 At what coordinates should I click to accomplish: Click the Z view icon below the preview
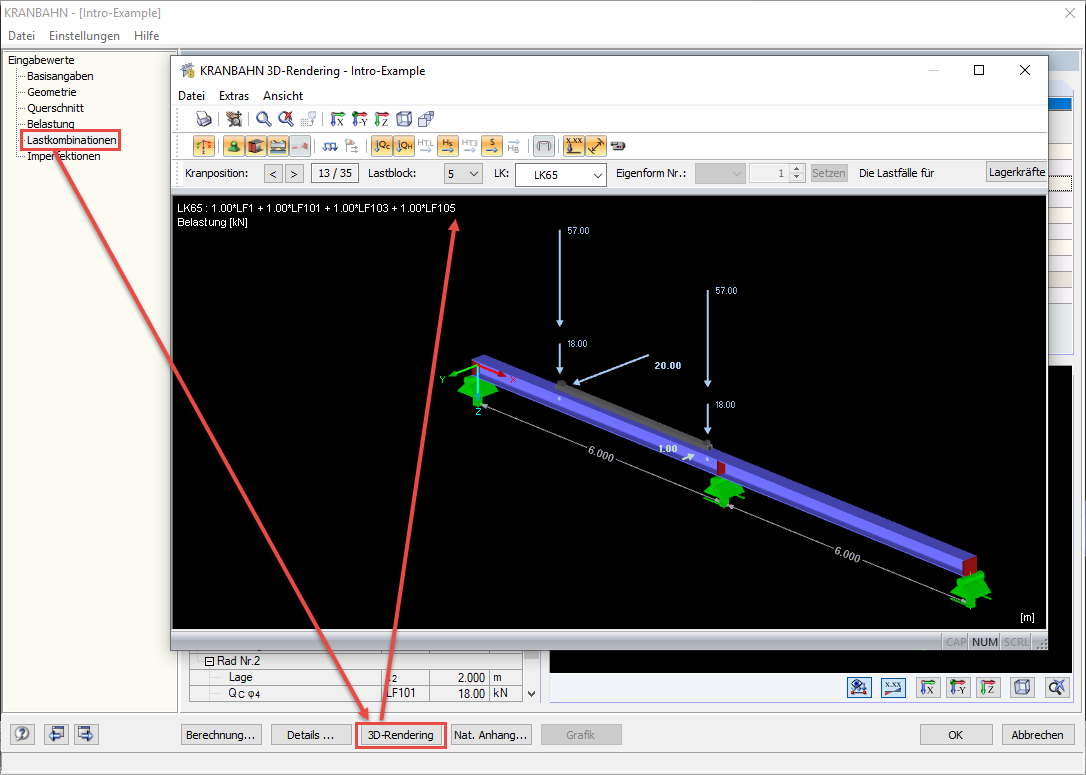coord(988,688)
